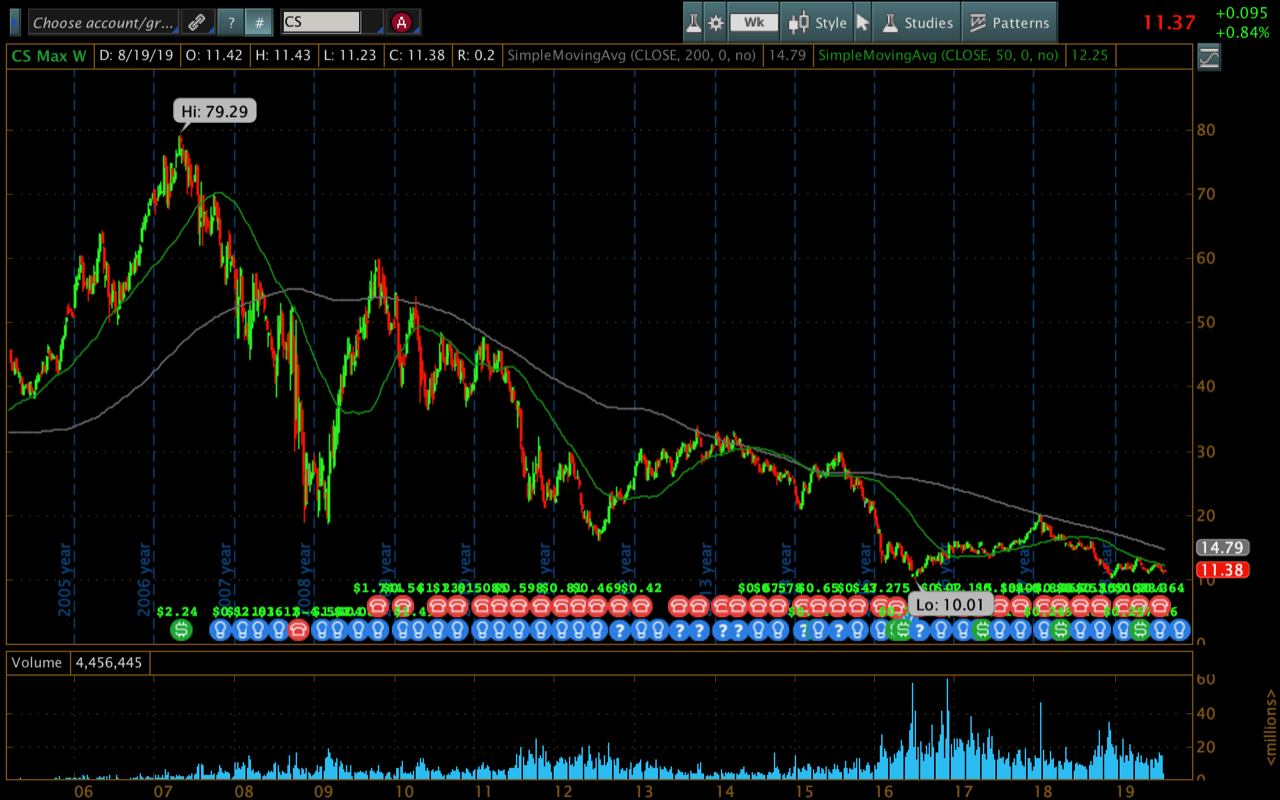The width and height of the screenshot is (1280, 800).
Task: Click the beaker icon left of the gear
Action: coord(694,21)
